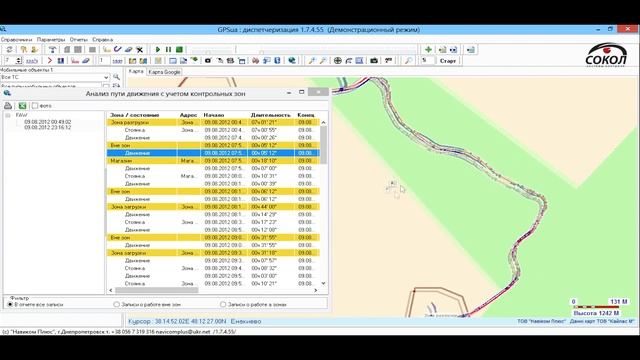Click the green play button

(x=158, y=49)
